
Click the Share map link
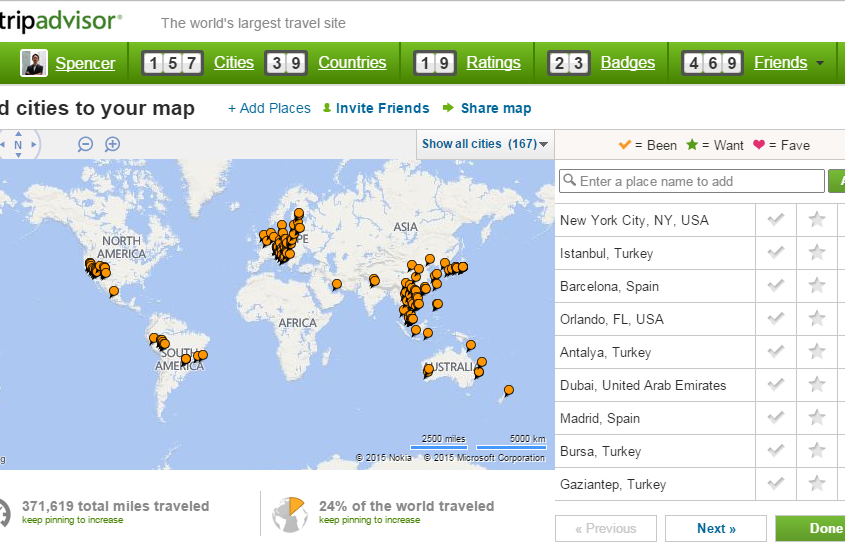coord(495,108)
